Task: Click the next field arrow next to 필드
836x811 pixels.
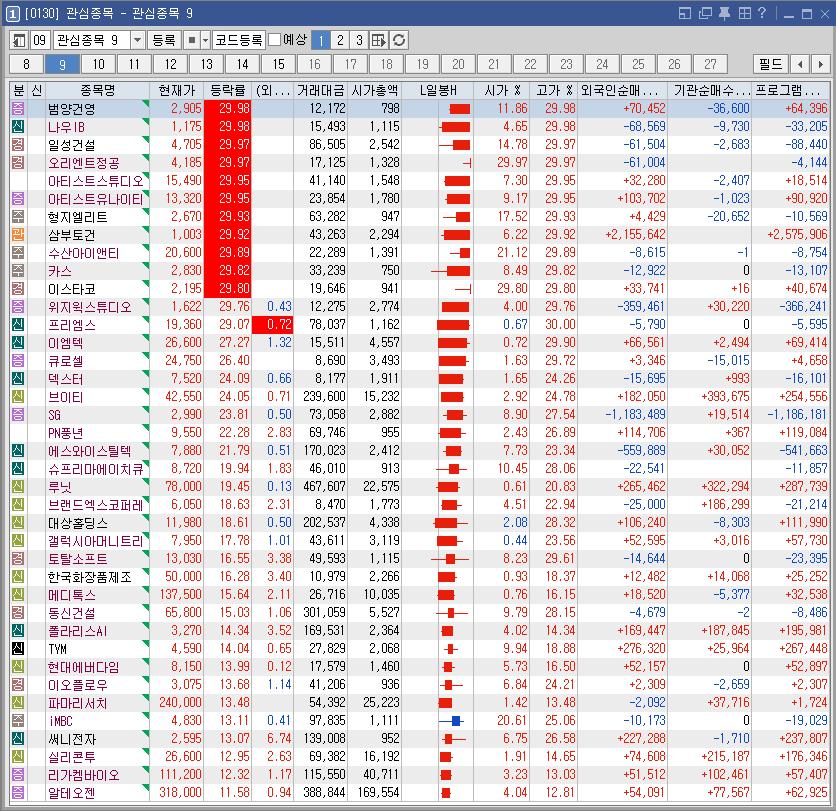Action: (x=820, y=65)
